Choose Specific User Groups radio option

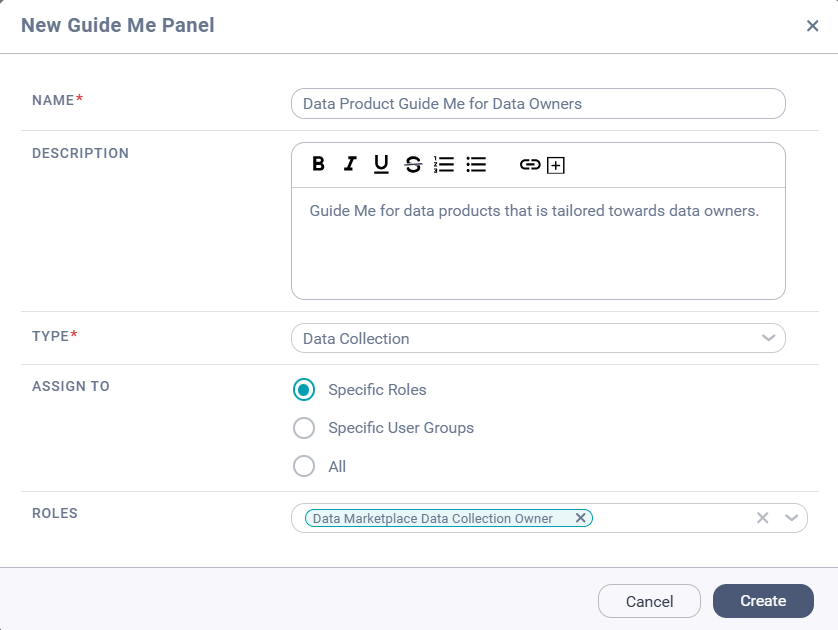[304, 427]
